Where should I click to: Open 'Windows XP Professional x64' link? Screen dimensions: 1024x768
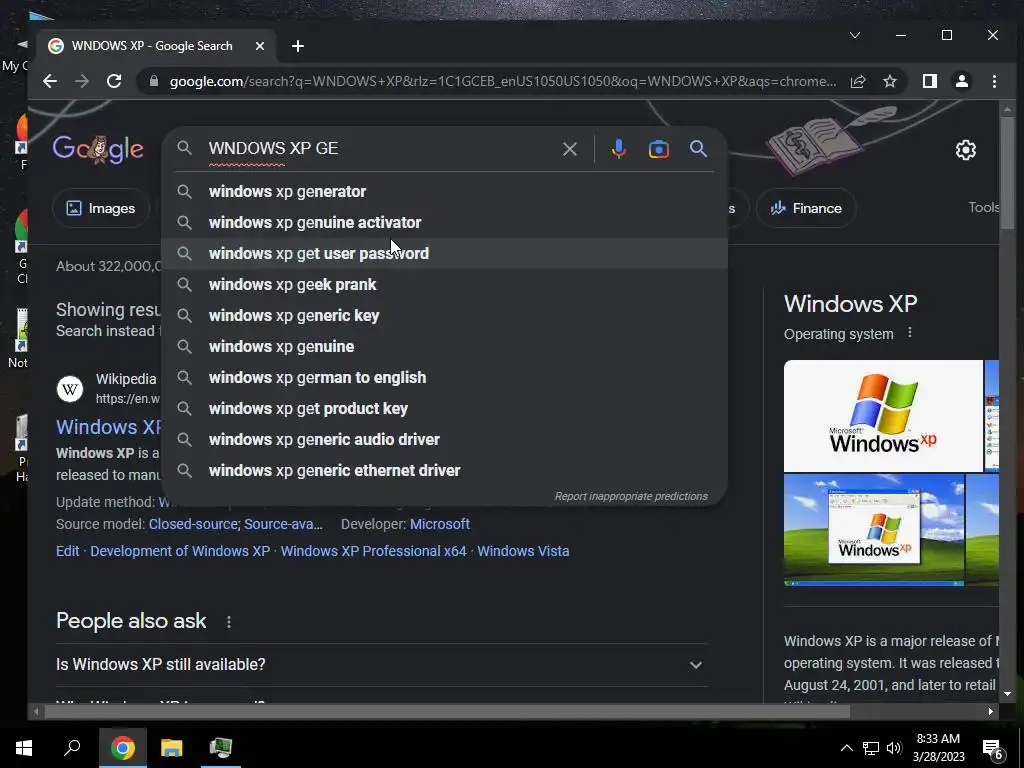pos(374,551)
